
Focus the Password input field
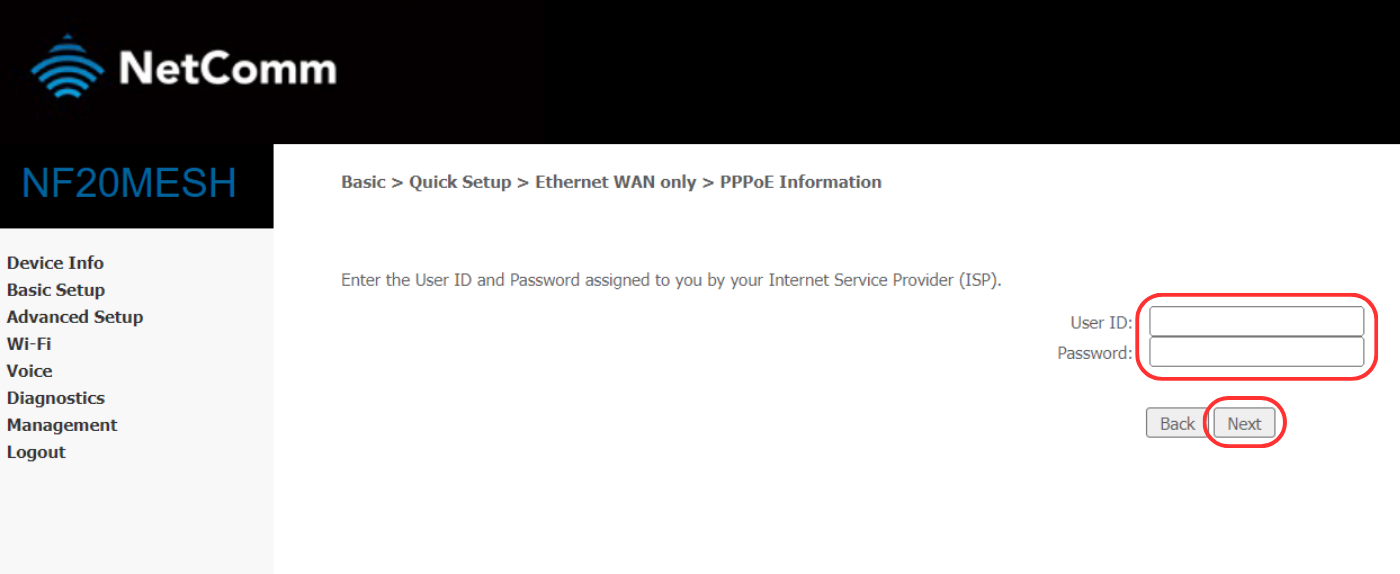[1257, 352]
